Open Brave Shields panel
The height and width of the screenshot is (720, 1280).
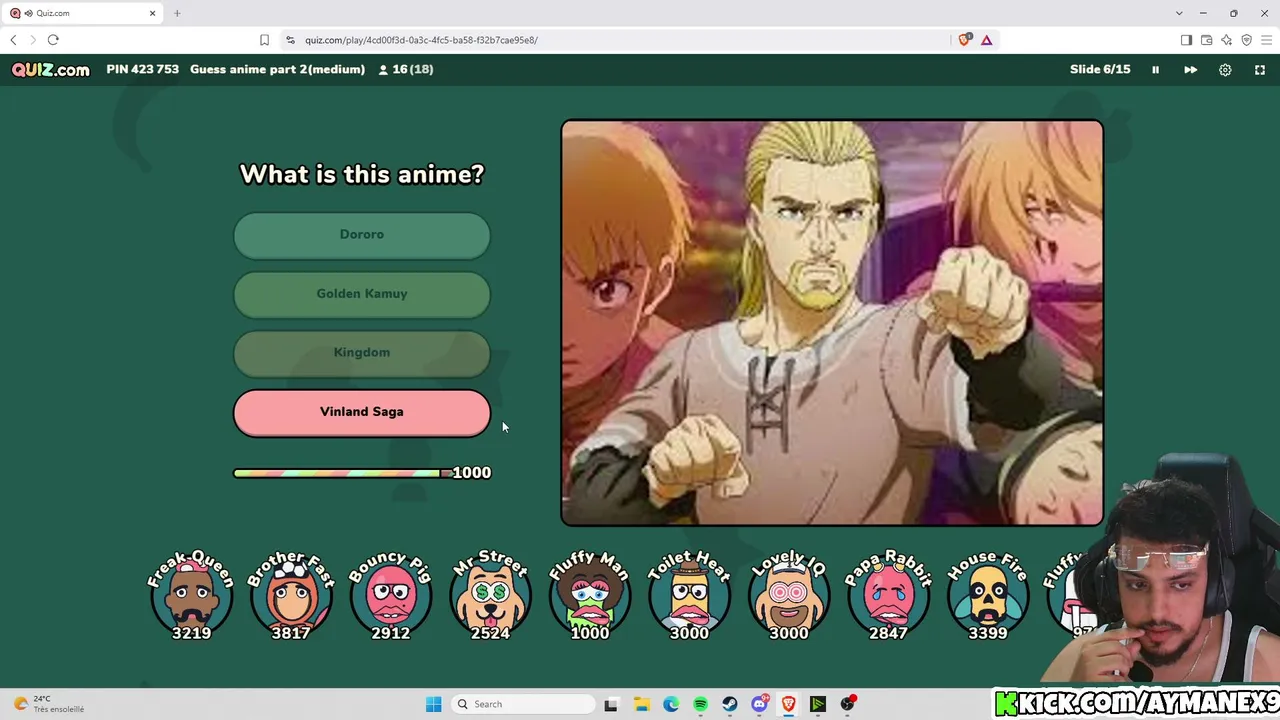pos(964,40)
